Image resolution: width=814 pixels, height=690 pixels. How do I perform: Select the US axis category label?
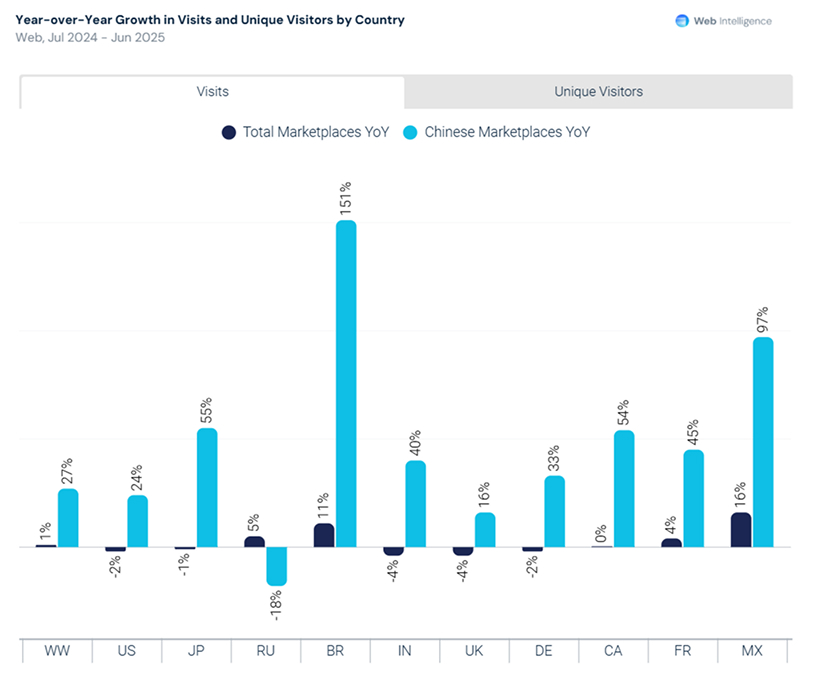tap(126, 651)
